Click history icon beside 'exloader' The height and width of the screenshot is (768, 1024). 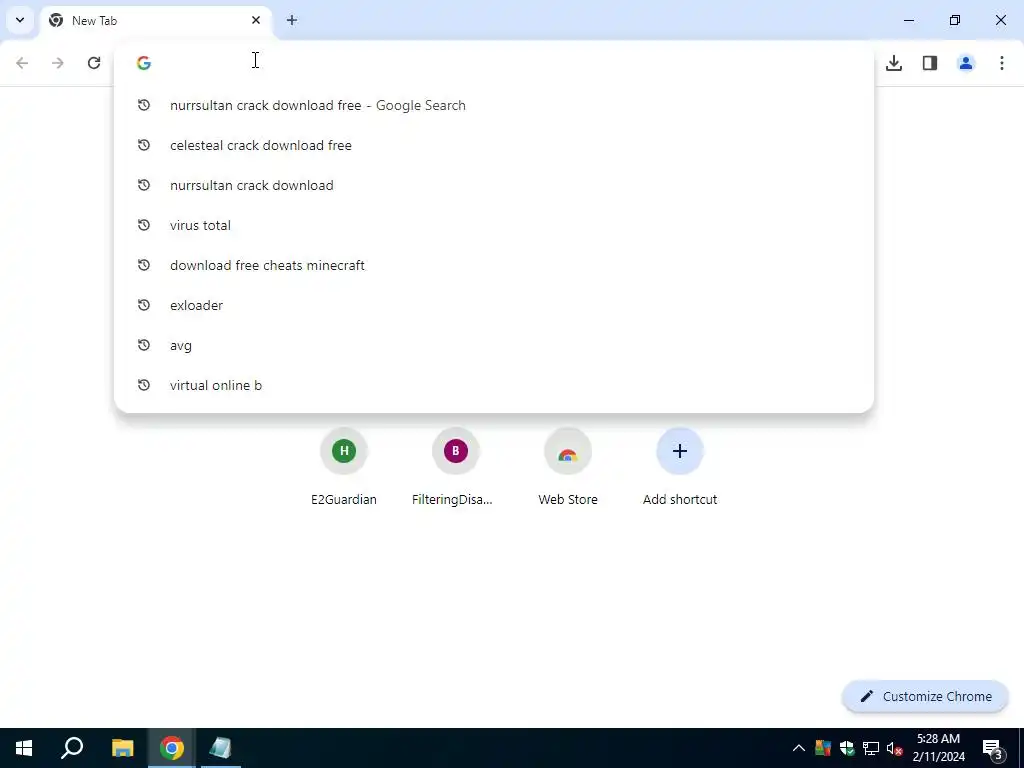pos(144,305)
